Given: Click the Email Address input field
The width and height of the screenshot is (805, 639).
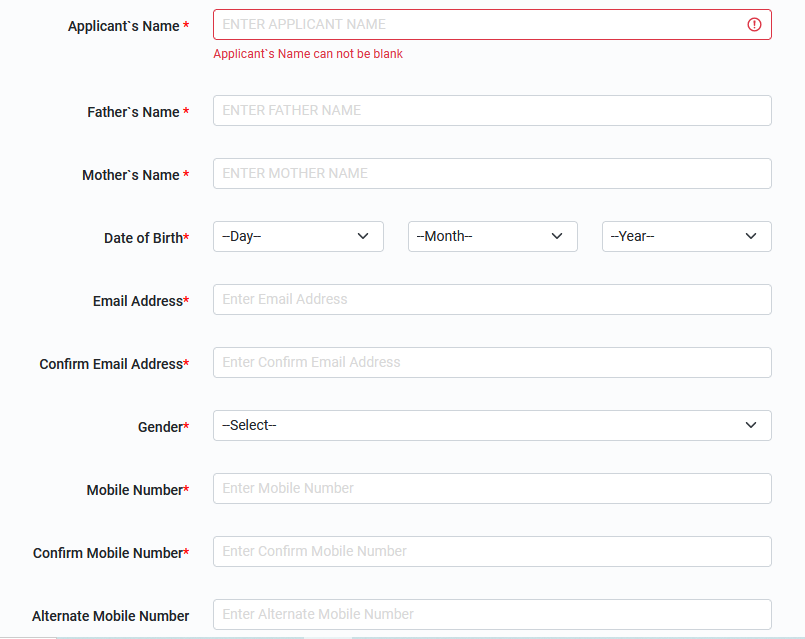Looking at the screenshot, I should (492, 300).
